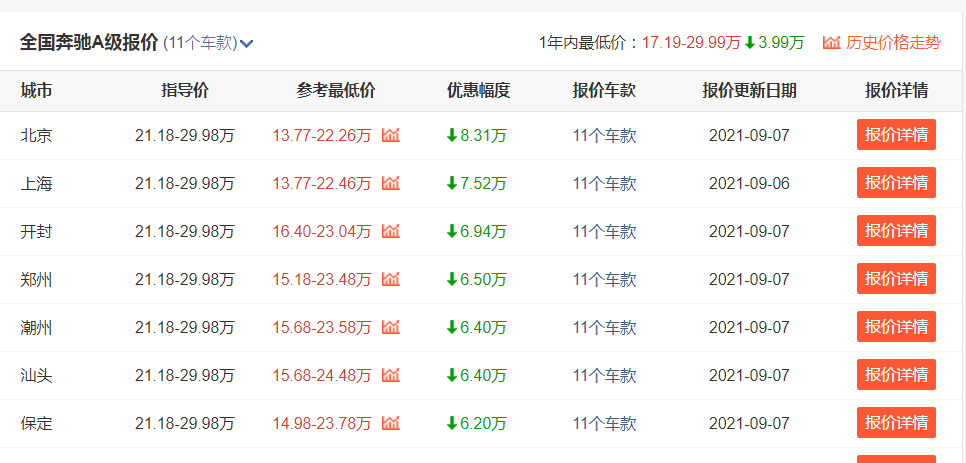The height and width of the screenshot is (463, 966).
Task: Click 报价详情 button for 潮州
Action: coord(896,327)
